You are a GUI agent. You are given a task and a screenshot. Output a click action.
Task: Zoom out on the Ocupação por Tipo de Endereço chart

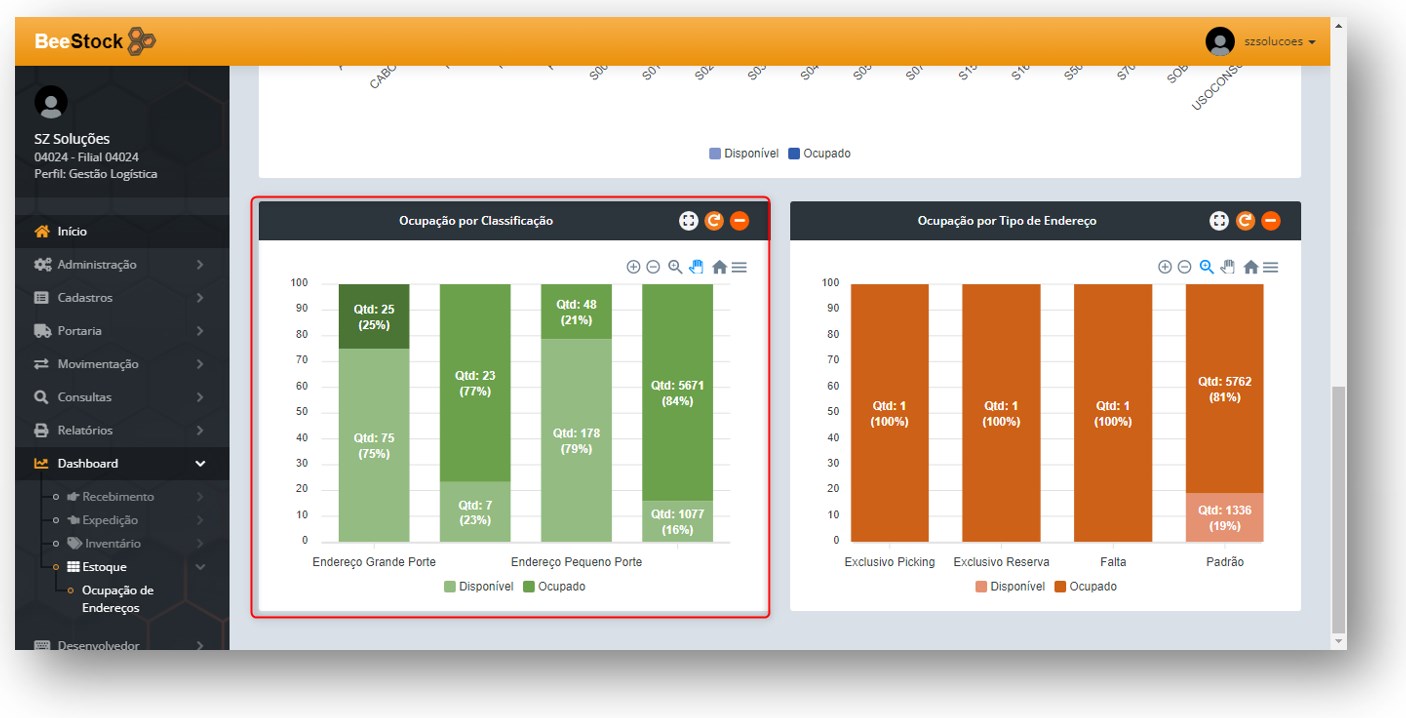click(x=1184, y=267)
